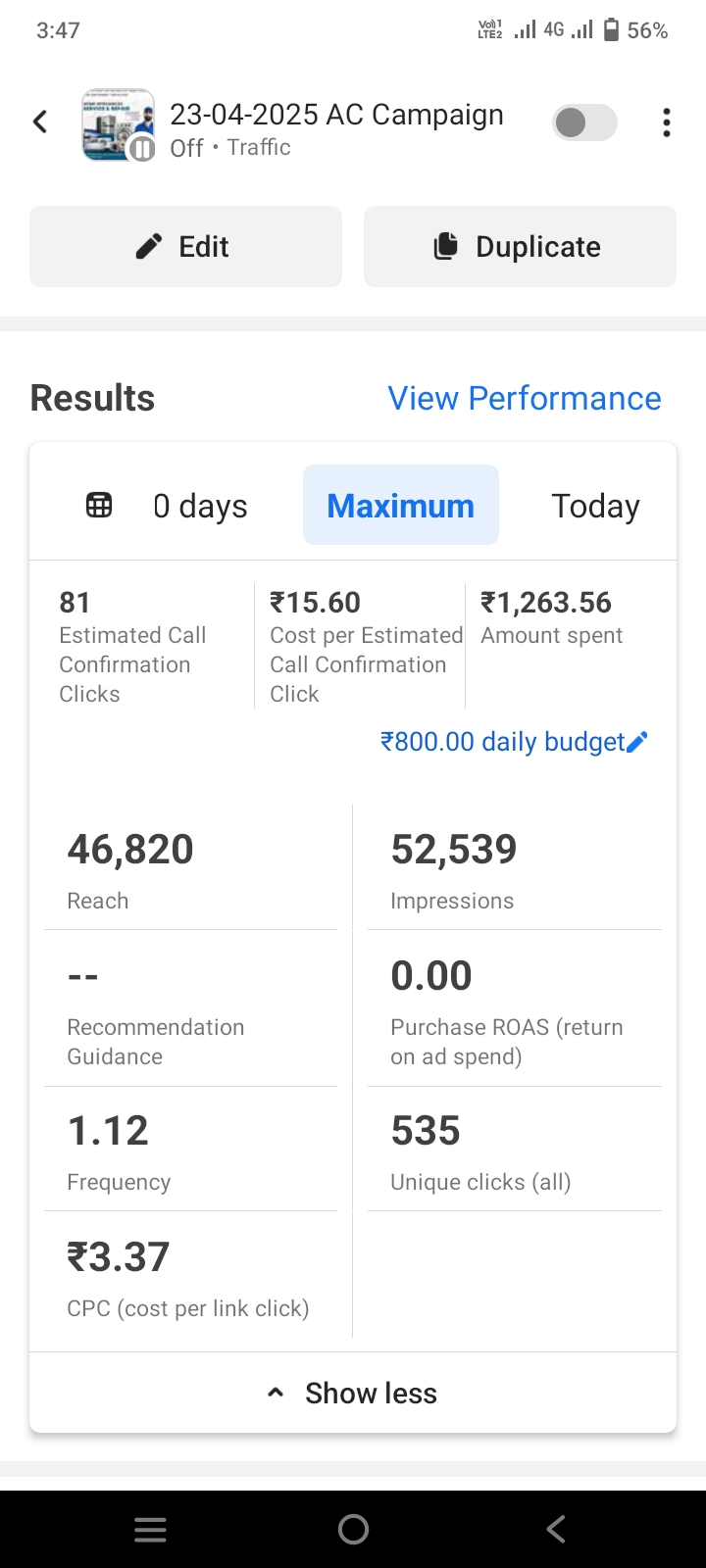The width and height of the screenshot is (706, 1568).
Task: Open the three-dot overflow menu
Action: pyautogui.click(x=666, y=122)
